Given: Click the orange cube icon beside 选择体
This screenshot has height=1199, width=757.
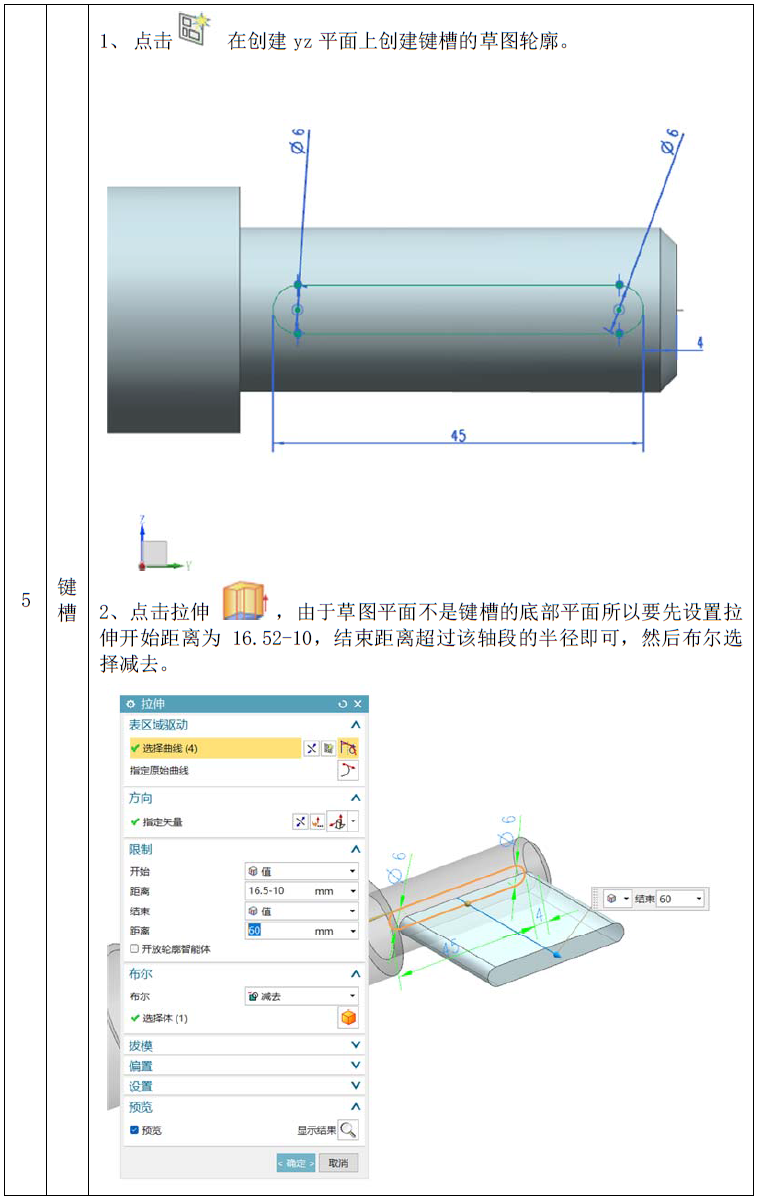Looking at the screenshot, I should click(348, 1018).
